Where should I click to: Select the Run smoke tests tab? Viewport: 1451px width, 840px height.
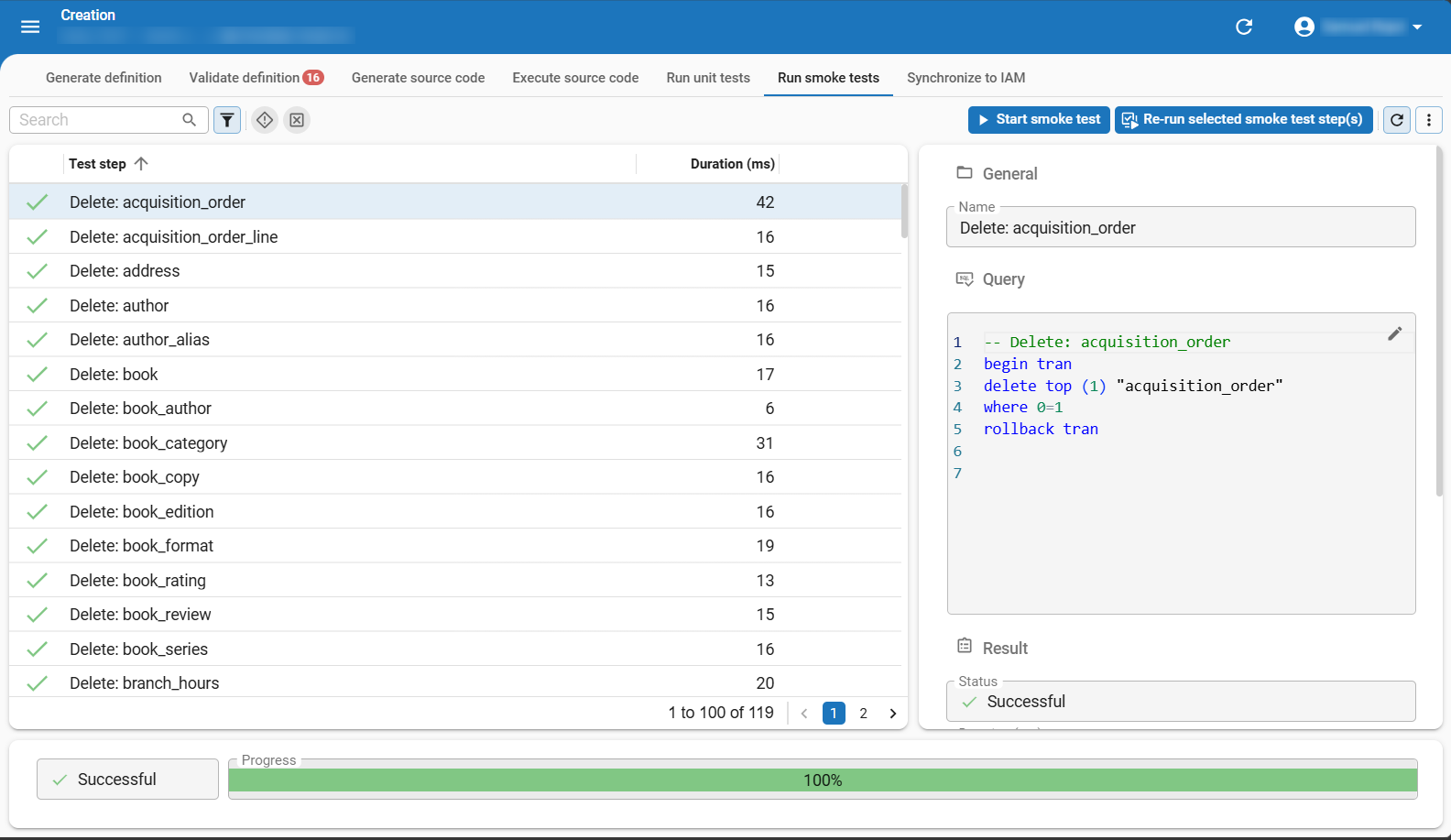828,78
